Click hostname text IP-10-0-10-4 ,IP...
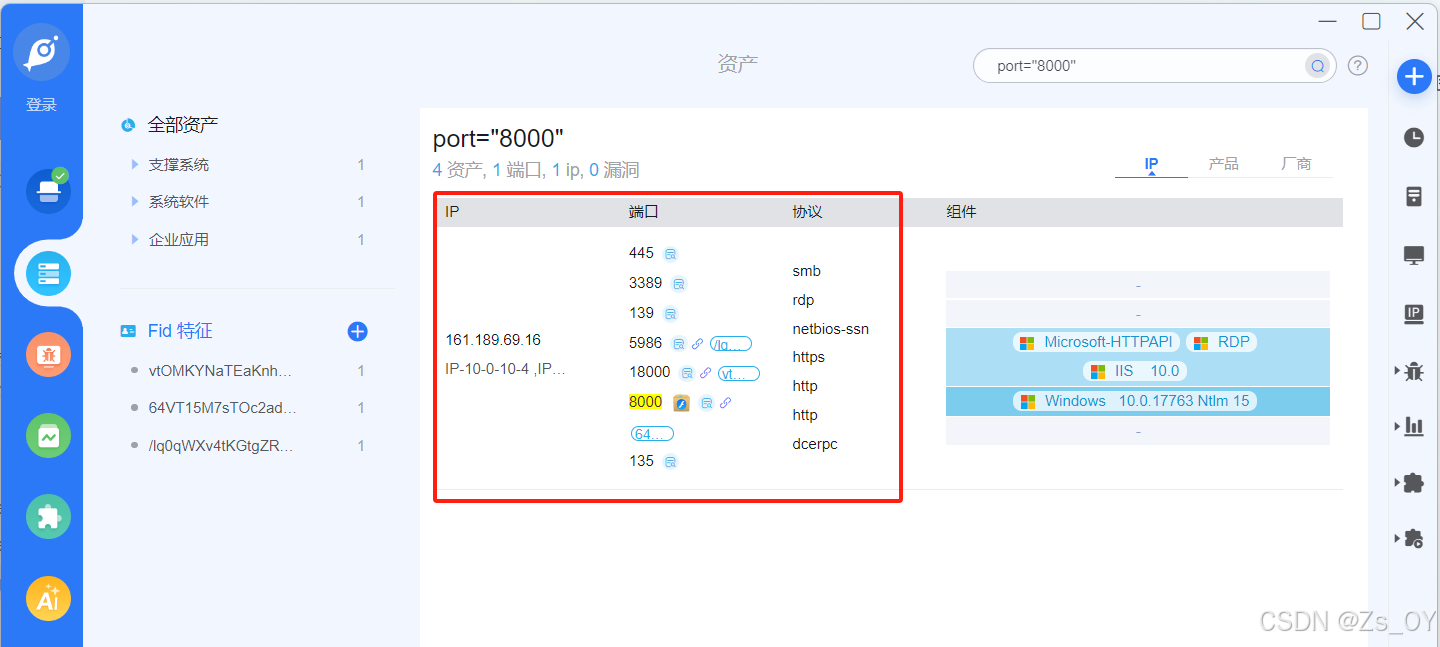 coord(506,369)
